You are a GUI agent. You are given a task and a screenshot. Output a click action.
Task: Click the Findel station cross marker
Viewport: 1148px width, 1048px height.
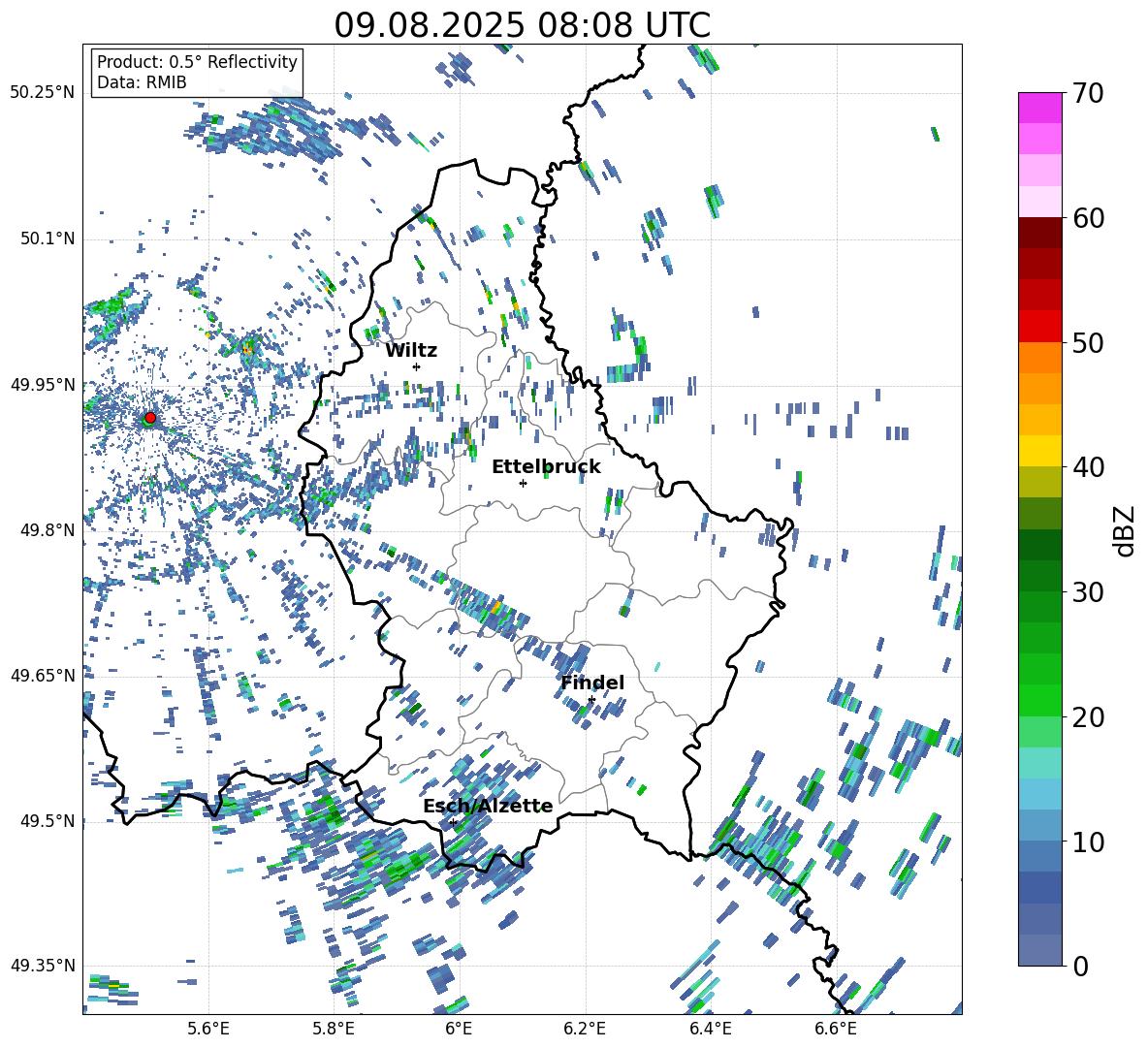591,700
